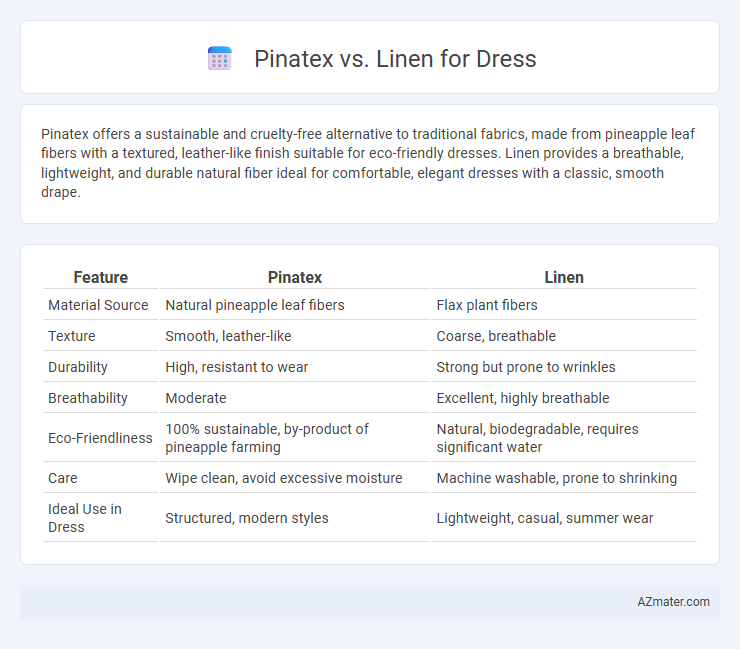Click the calendar grid icon beside the title
The height and width of the screenshot is (649, 740).
coord(219,59)
